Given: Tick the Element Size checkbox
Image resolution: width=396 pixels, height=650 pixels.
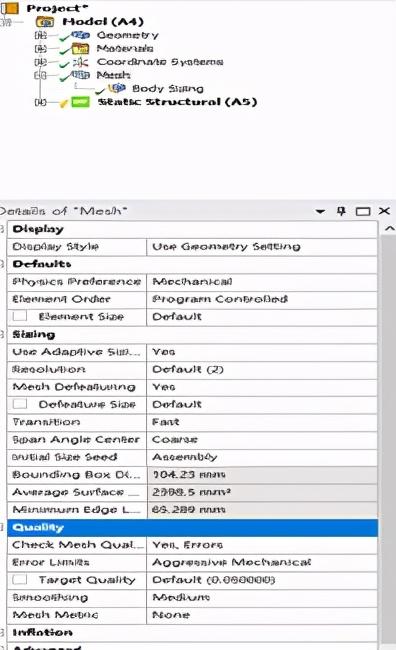Looking at the screenshot, I should click(19, 316).
